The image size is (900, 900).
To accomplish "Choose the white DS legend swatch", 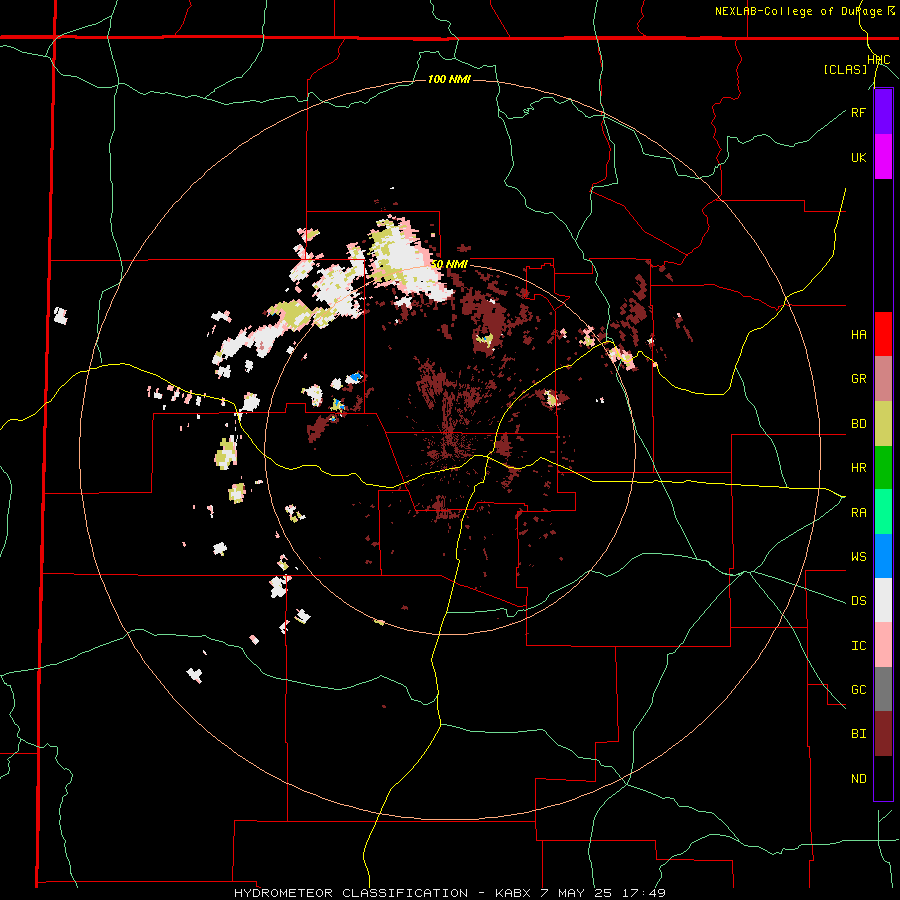I will [883, 600].
